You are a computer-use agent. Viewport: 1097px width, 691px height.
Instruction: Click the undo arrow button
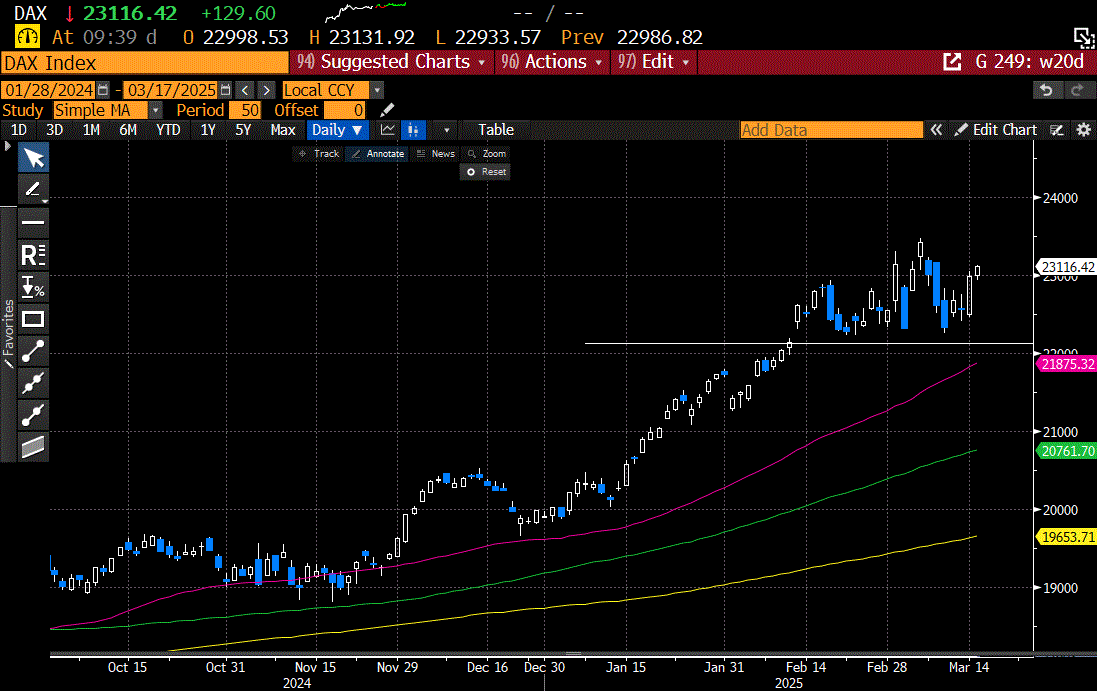(x=1047, y=90)
